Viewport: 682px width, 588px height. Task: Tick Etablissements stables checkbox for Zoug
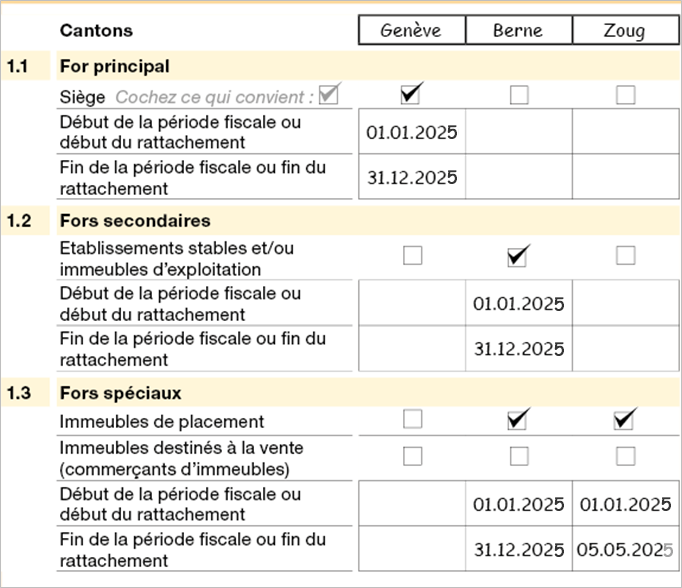625,256
